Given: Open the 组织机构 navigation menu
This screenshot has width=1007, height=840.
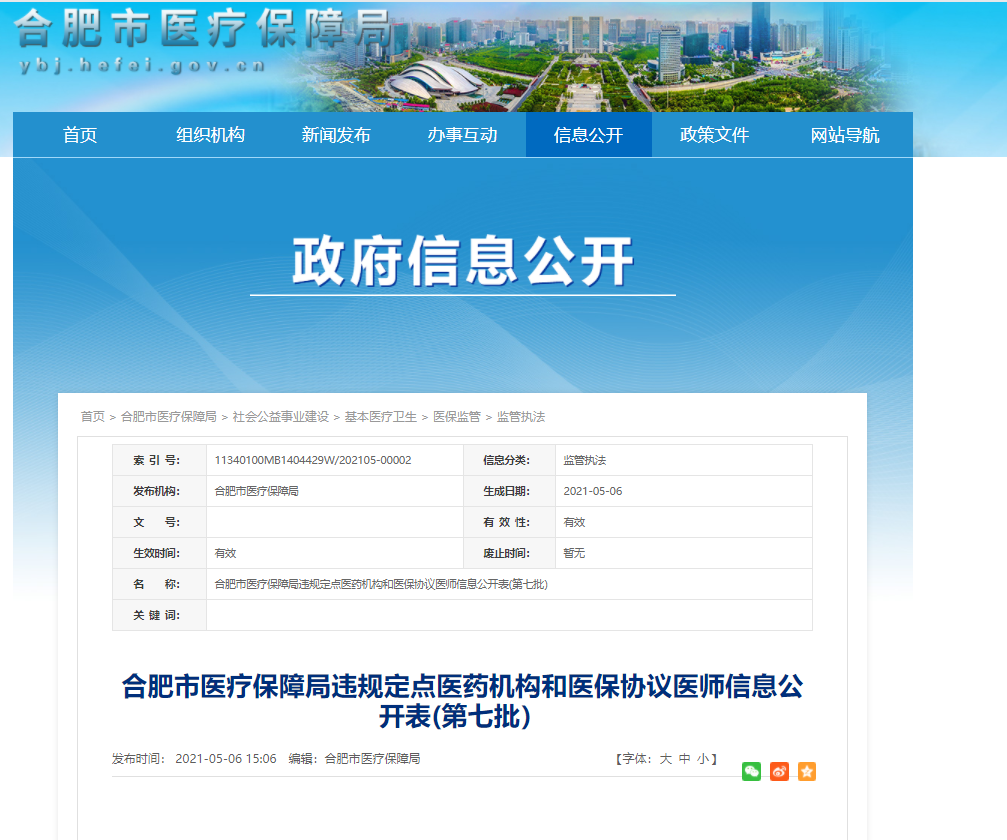Looking at the screenshot, I should [x=210, y=135].
